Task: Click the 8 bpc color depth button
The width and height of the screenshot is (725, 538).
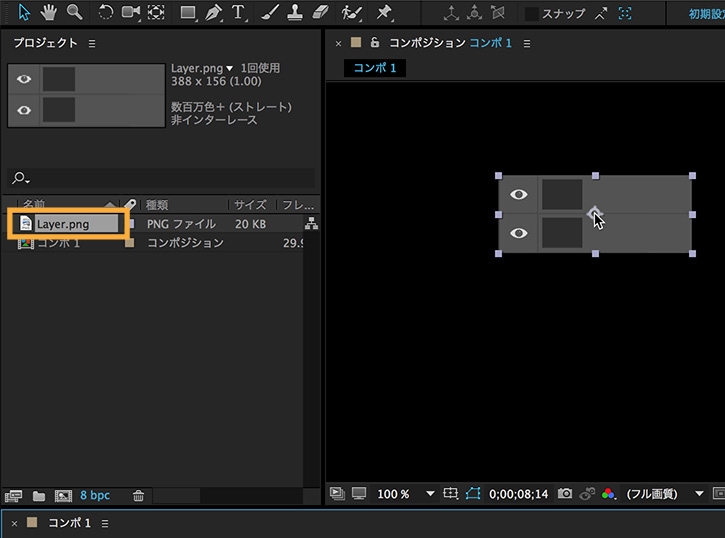Action: click(x=95, y=495)
